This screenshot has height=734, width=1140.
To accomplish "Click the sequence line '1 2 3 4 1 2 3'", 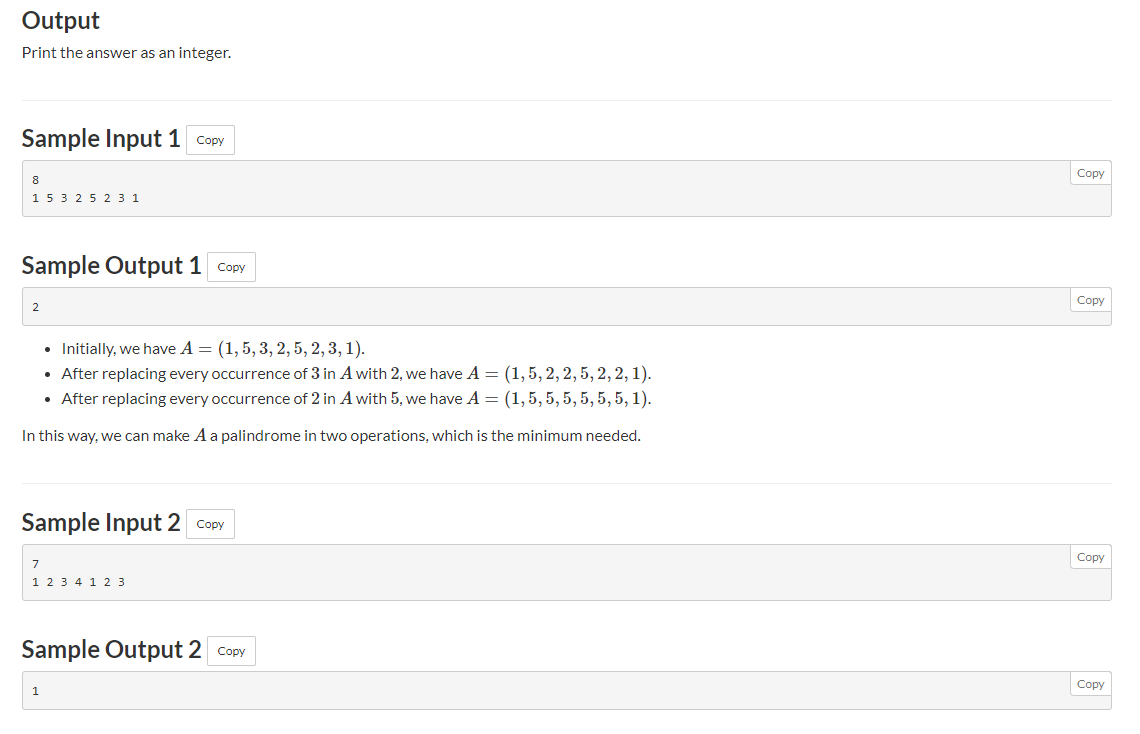I will pos(79,581).
